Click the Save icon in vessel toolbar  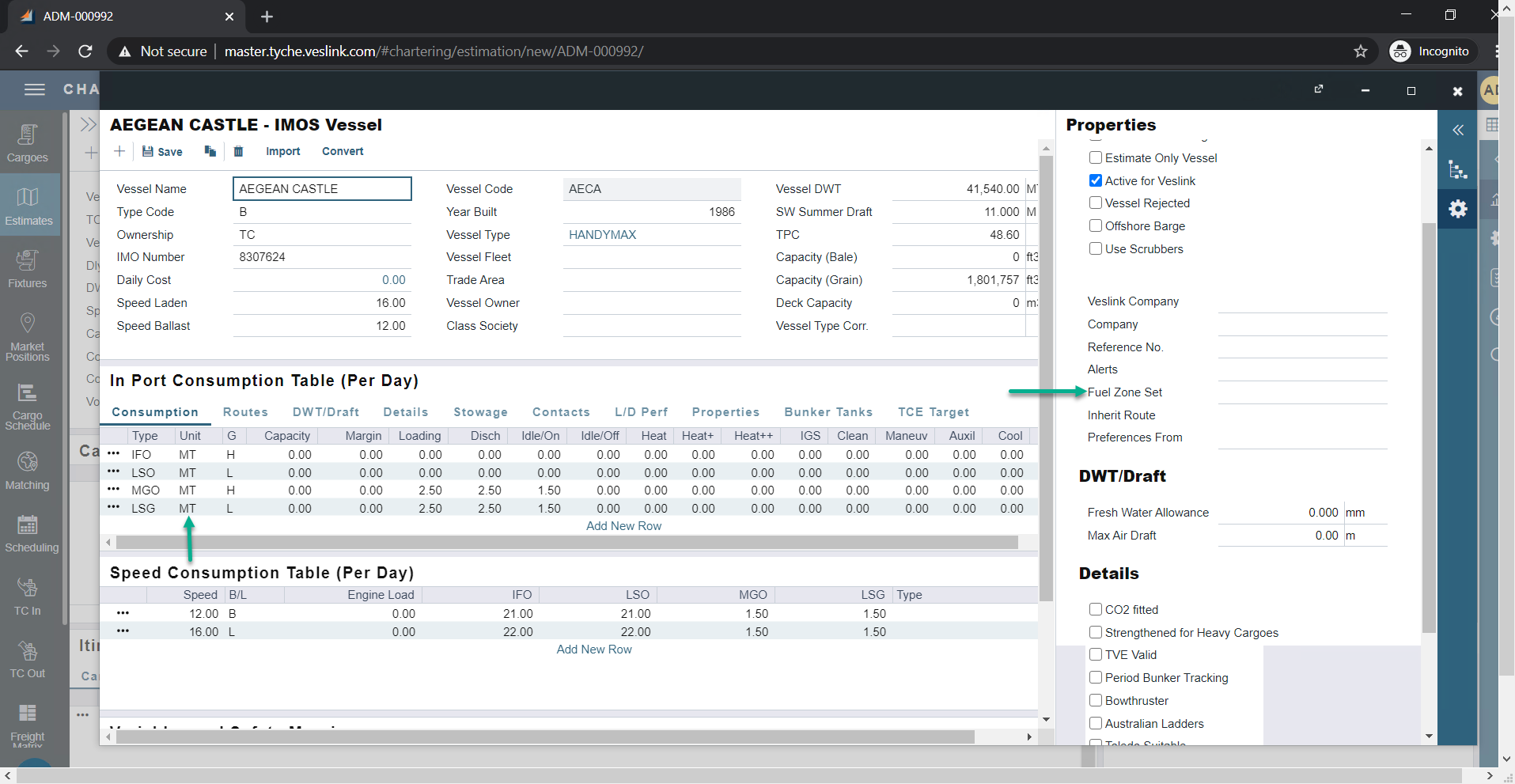tap(161, 151)
